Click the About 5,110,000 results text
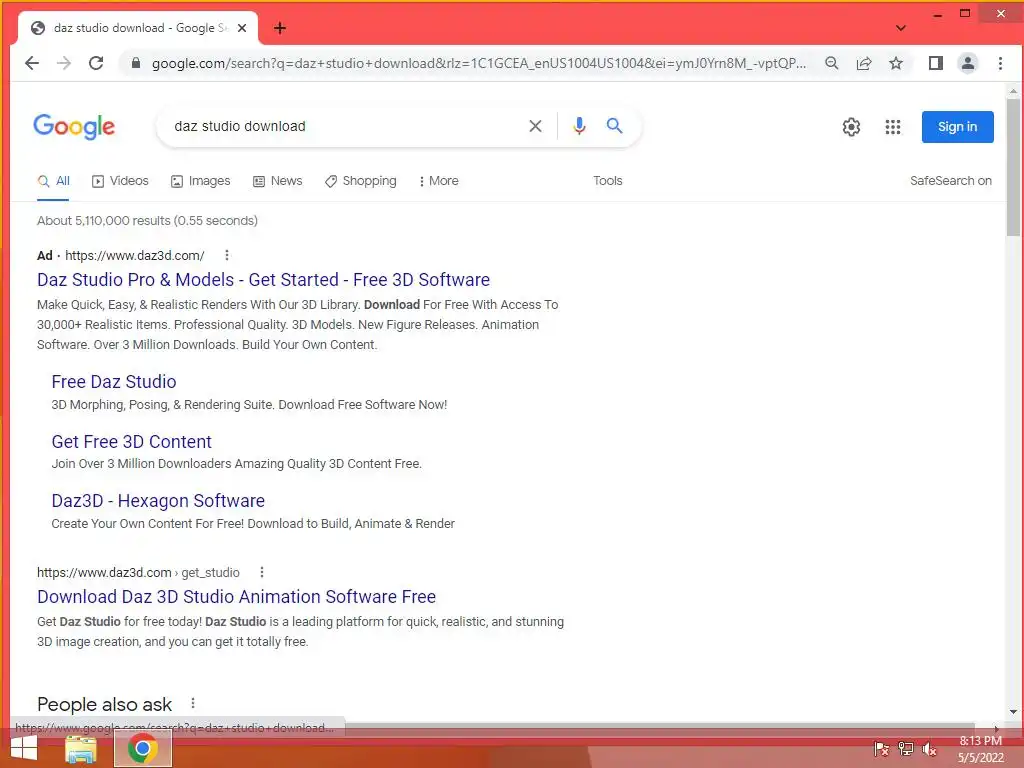This screenshot has height=768, width=1024. click(147, 221)
